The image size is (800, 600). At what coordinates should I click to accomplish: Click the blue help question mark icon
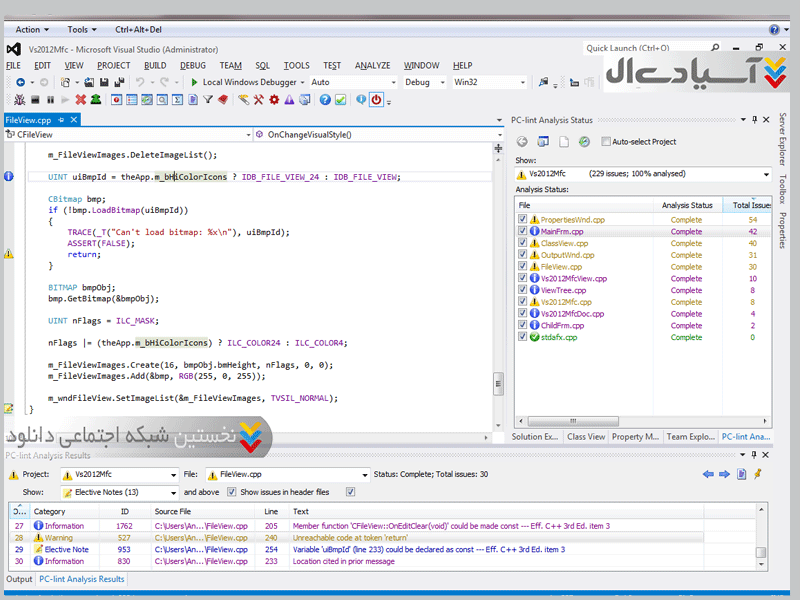pos(325,100)
